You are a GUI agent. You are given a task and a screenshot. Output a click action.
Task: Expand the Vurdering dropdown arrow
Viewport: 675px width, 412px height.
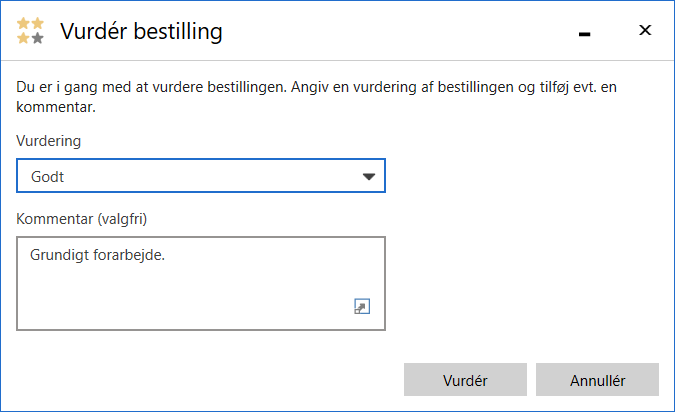tap(368, 176)
